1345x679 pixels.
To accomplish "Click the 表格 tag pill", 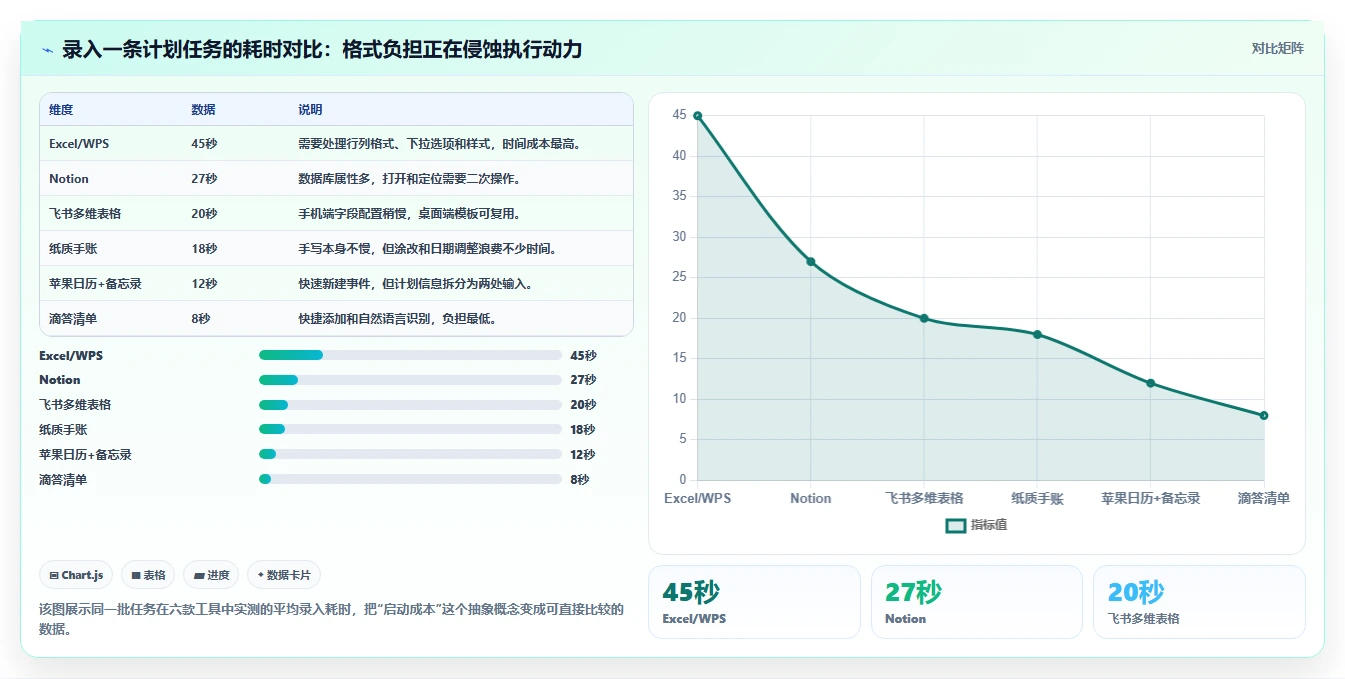I will 148,575.
